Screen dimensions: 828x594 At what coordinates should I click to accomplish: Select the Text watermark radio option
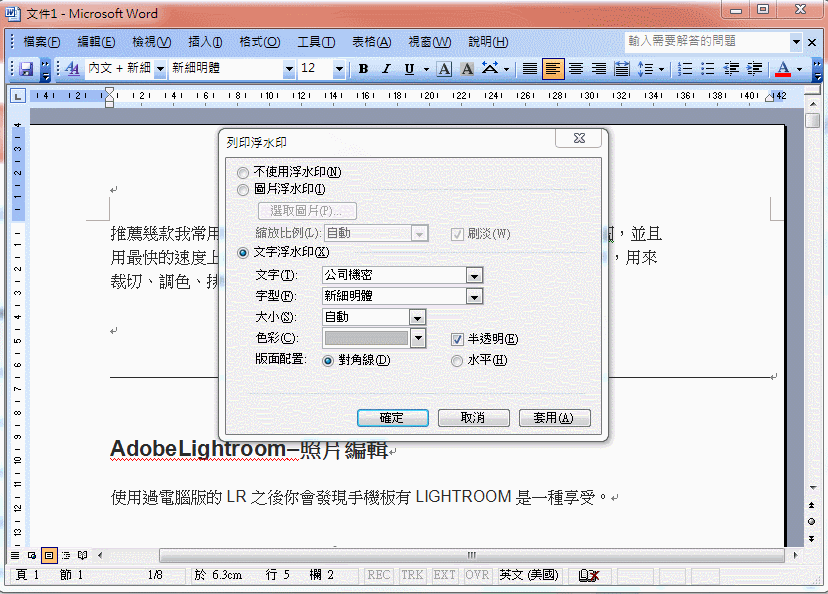pos(243,253)
